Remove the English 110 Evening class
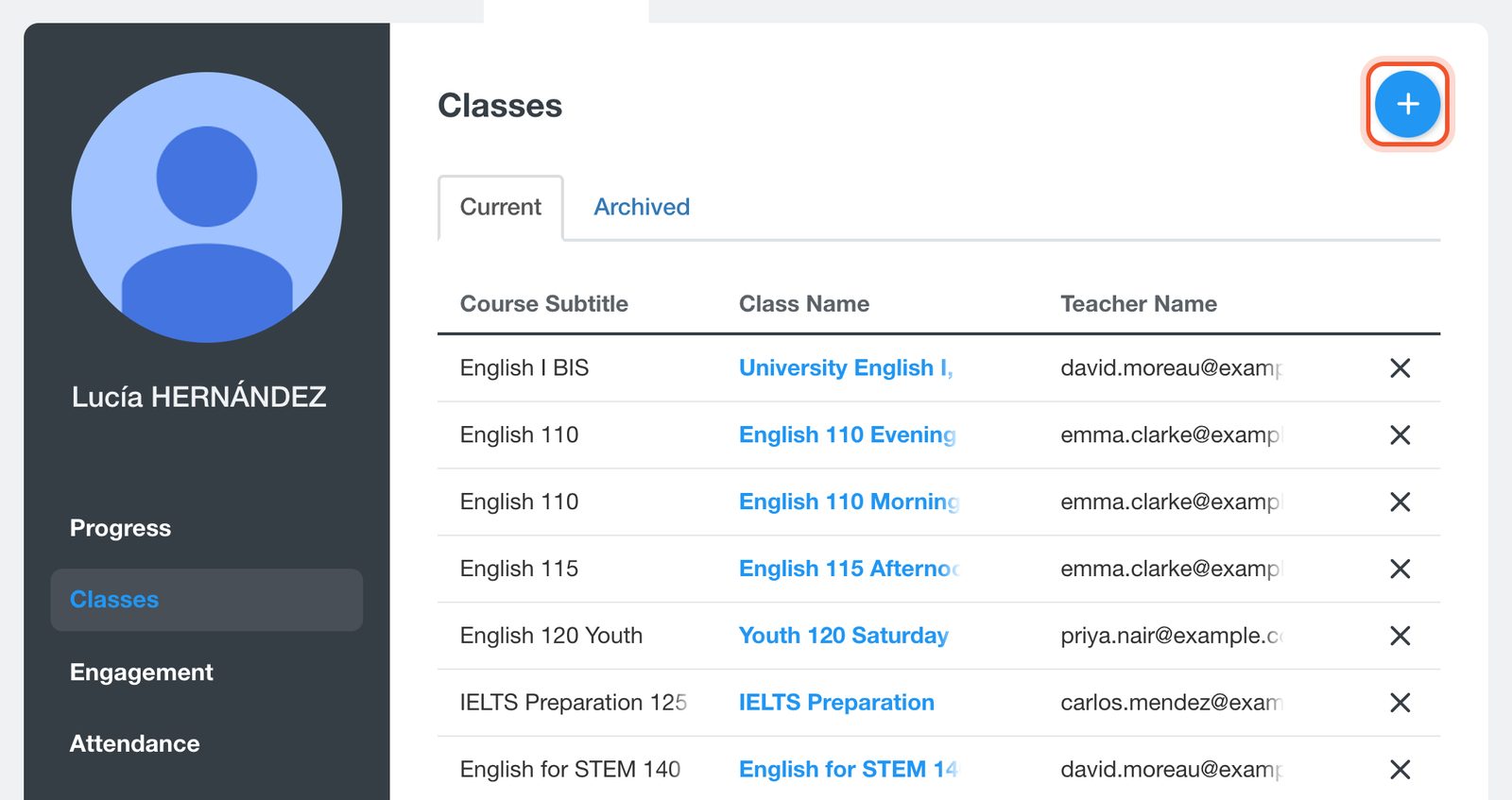Viewport: 1512px width, 800px height. 1400,435
